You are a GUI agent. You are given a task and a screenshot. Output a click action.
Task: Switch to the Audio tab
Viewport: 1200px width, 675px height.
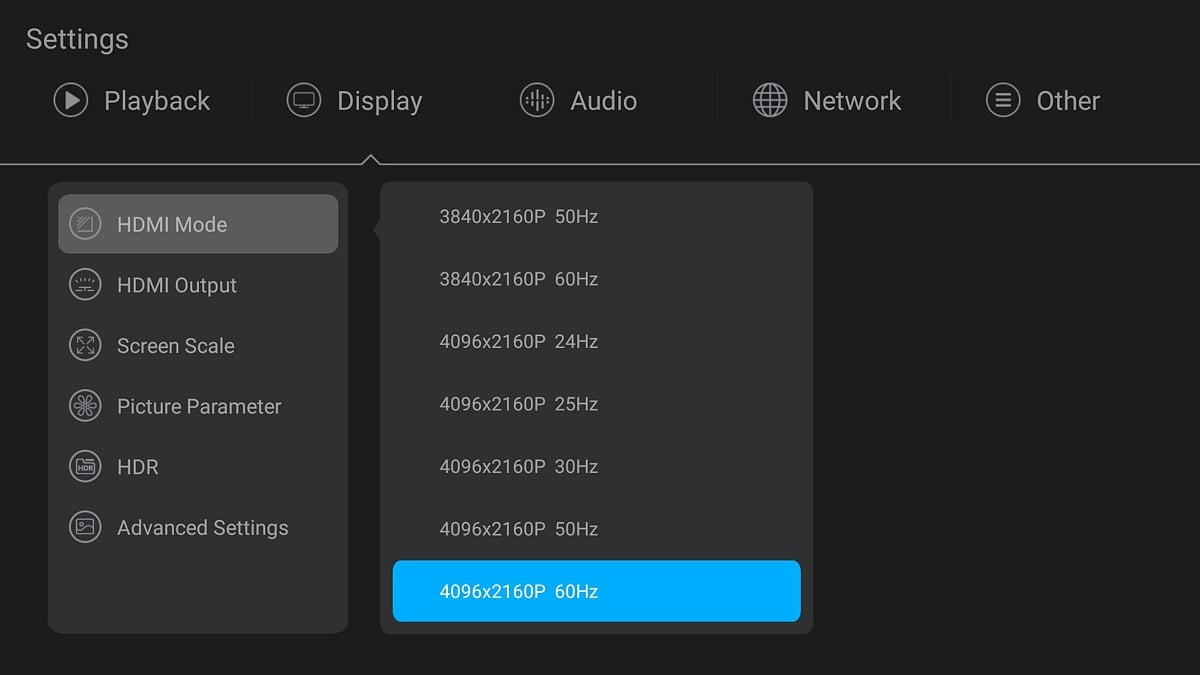coord(602,101)
